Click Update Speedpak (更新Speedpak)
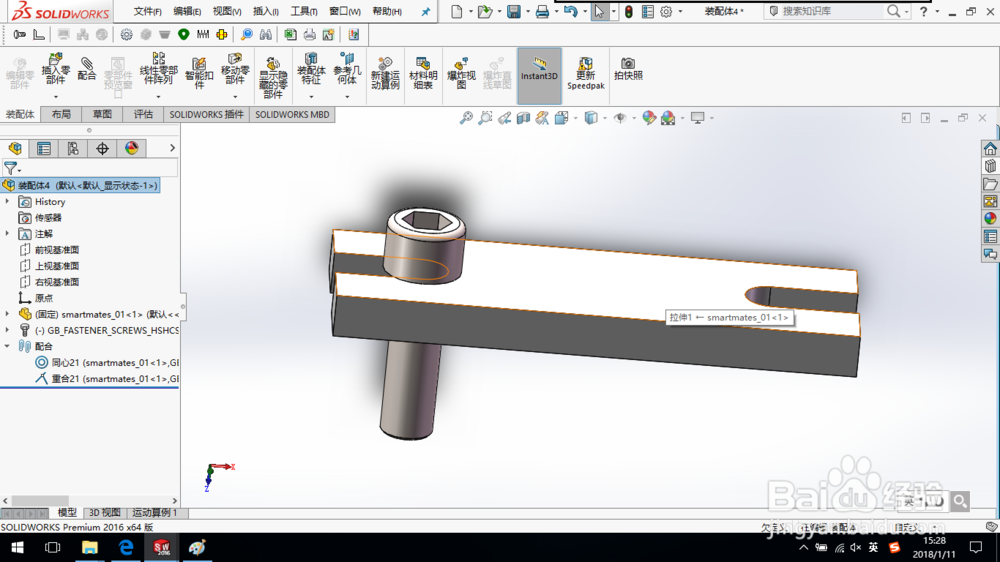This screenshot has width=1000, height=562. [585, 73]
